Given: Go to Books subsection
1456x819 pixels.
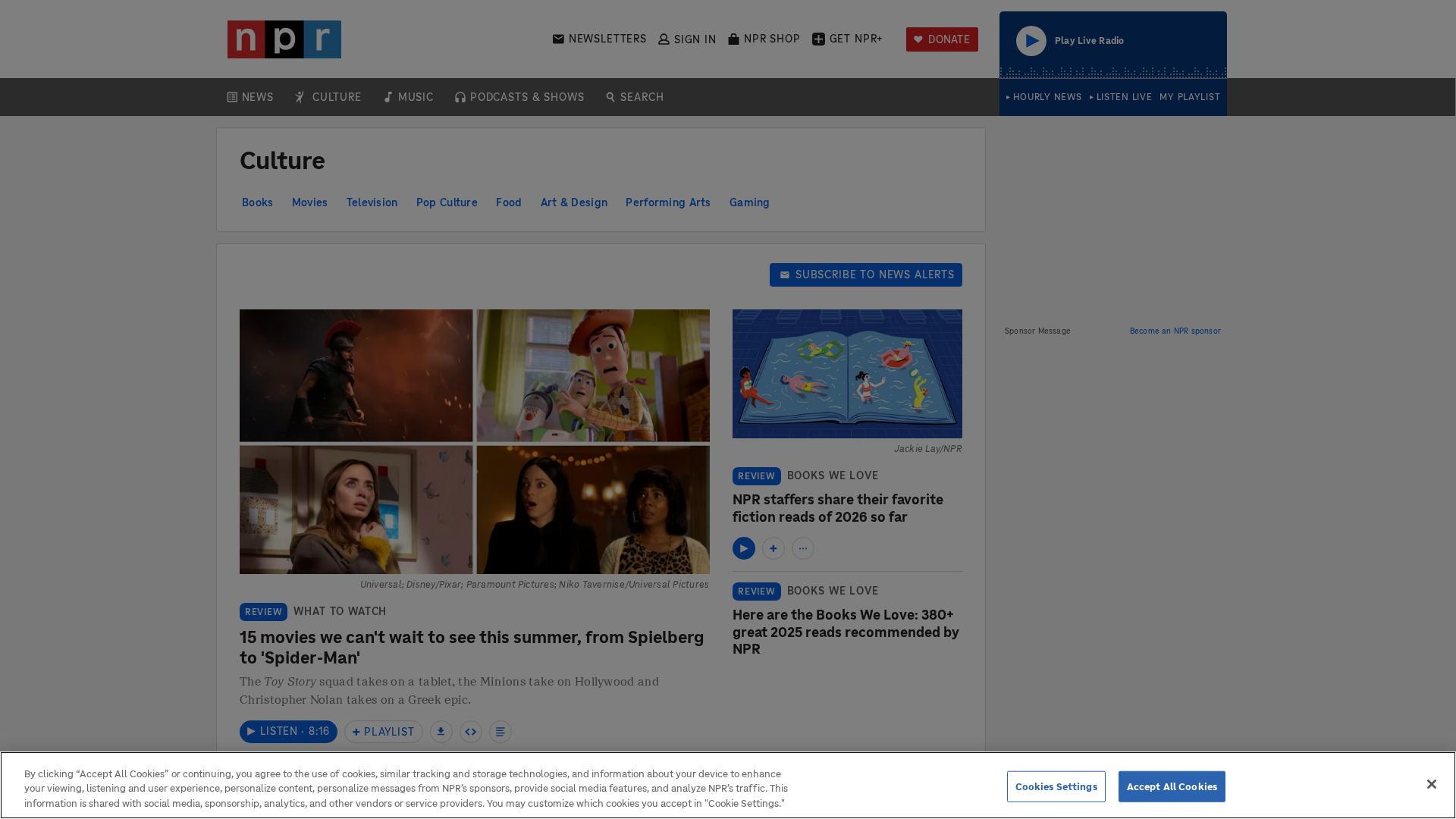Looking at the screenshot, I should (257, 202).
